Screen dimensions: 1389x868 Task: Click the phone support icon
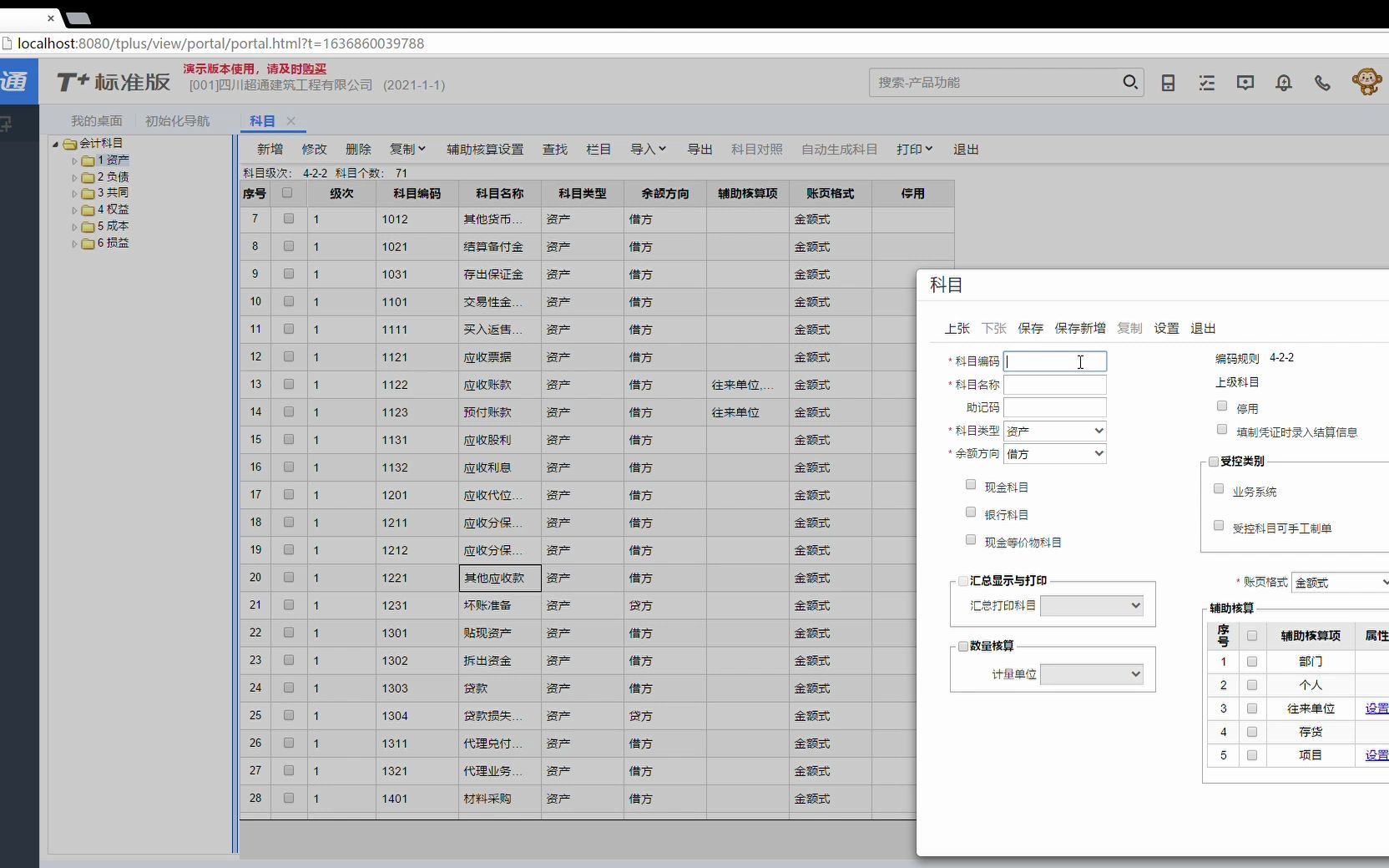coord(1322,83)
